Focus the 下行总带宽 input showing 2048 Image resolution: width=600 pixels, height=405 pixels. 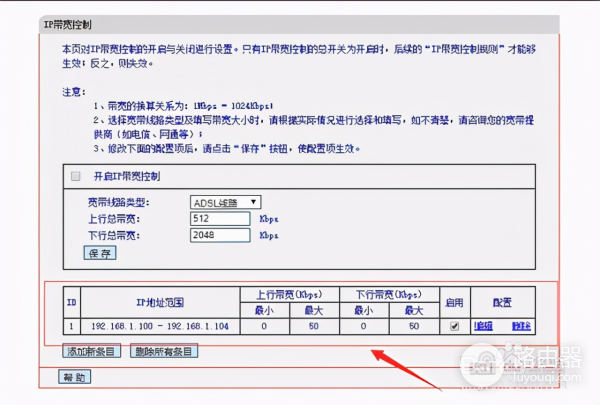(220, 235)
